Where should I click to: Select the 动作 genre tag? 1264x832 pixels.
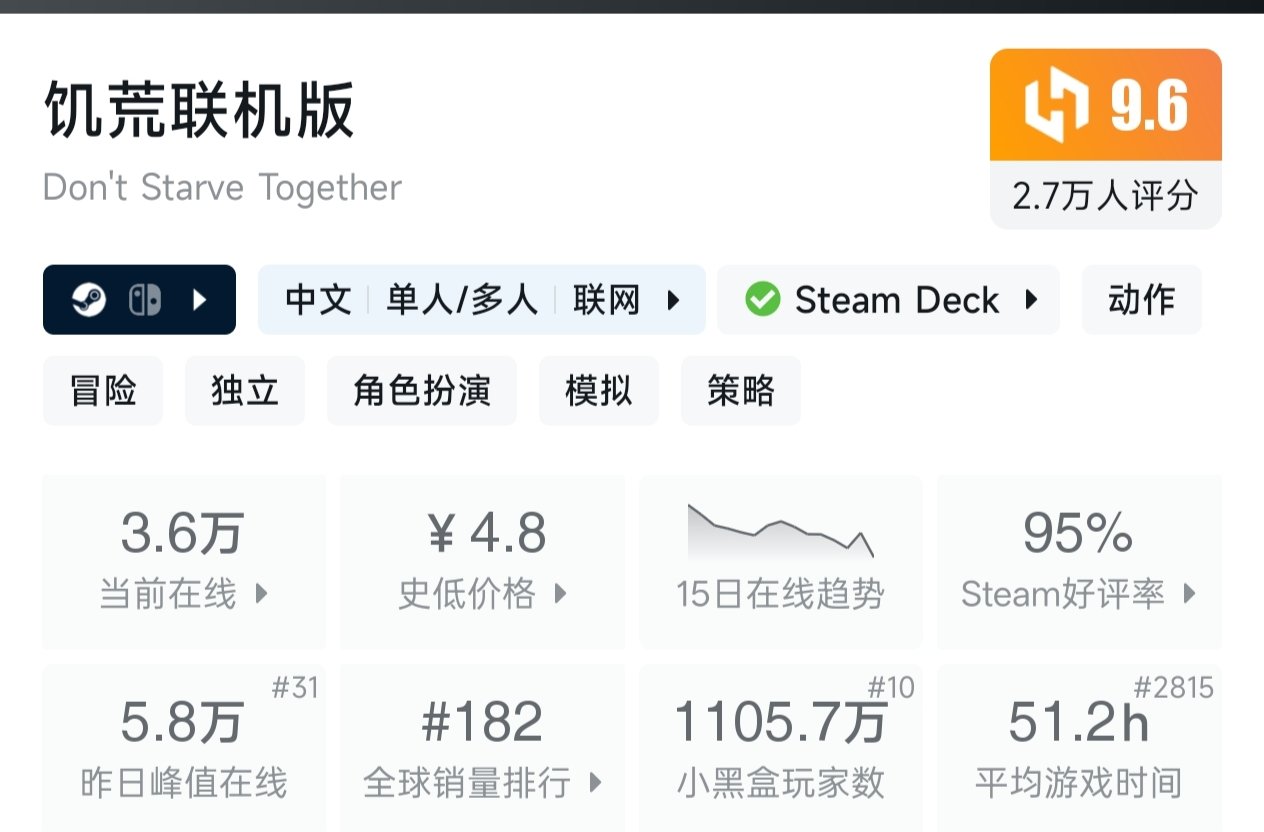coord(1141,300)
